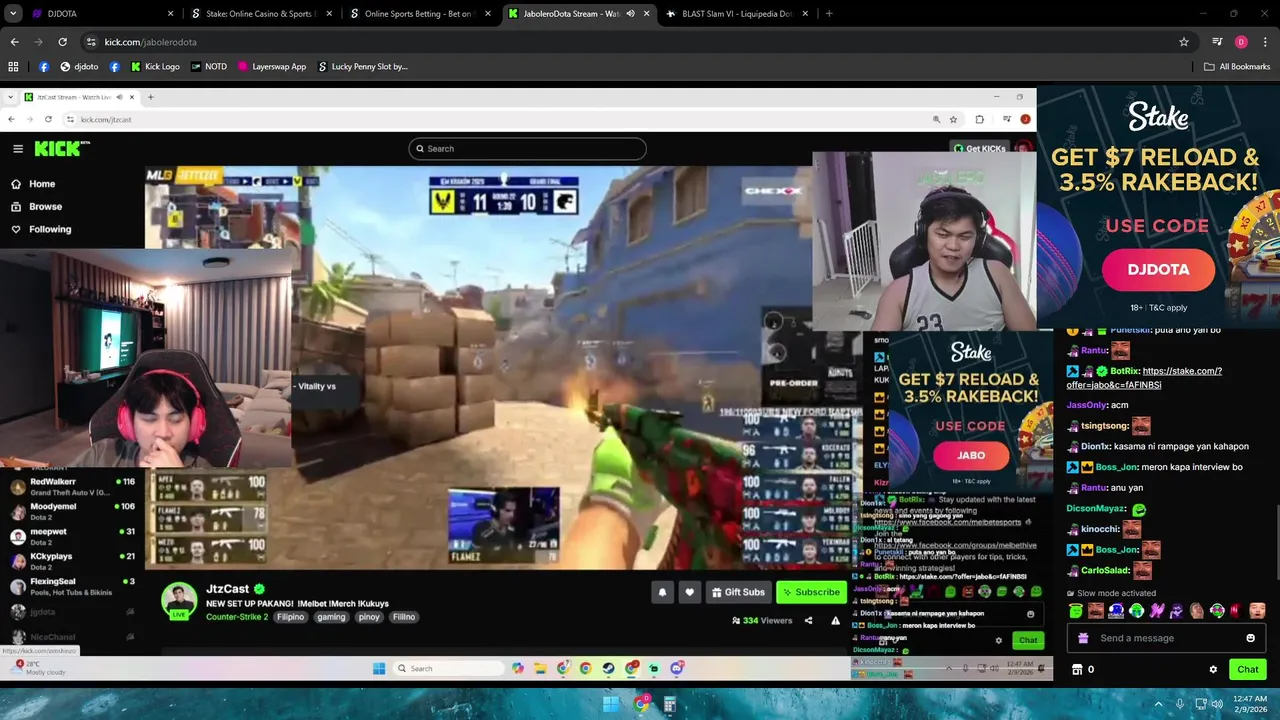
Task: Open the Chrome profile avatar
Action: [1241, 42]
